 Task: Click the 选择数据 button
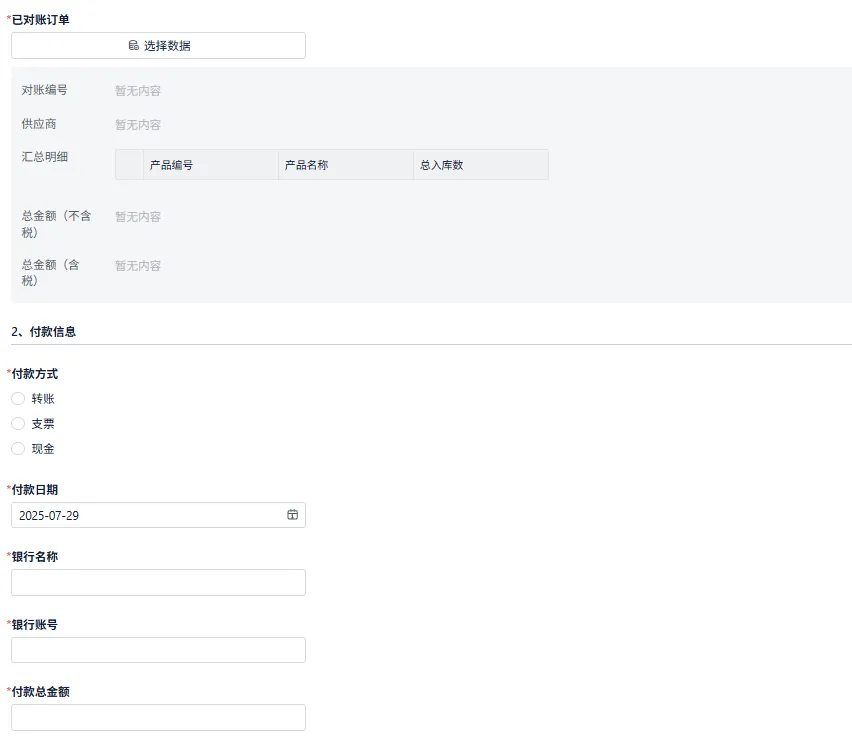point(158,46)
